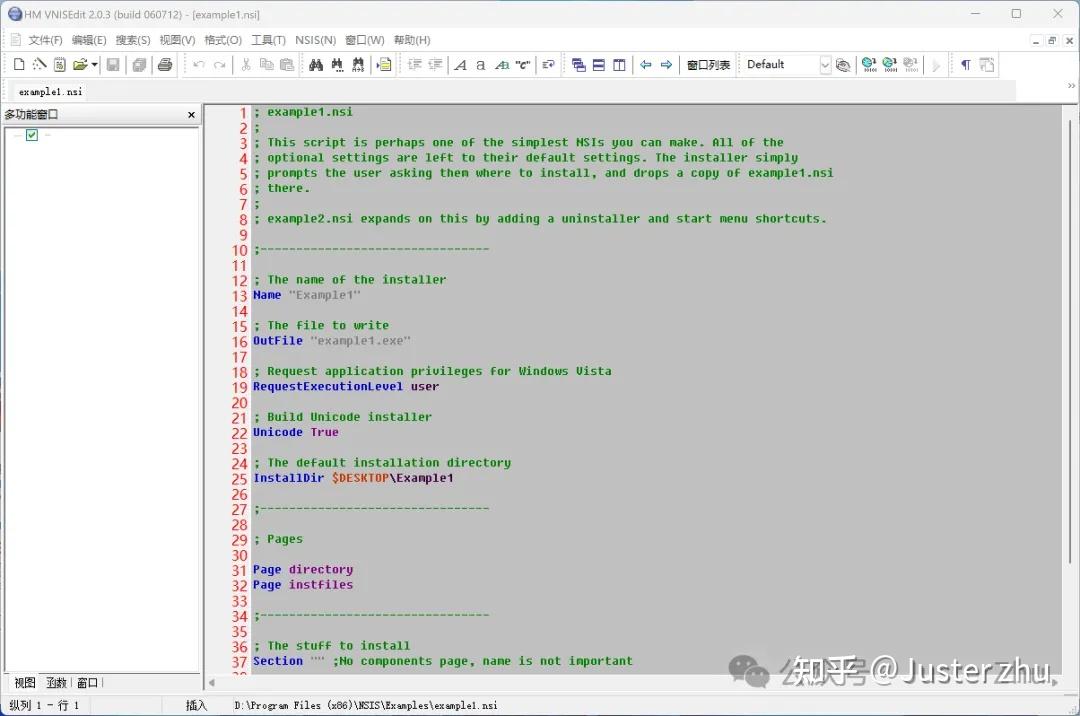Open the 文件(F) menu
1080x716 pixels.
(45, 40)
